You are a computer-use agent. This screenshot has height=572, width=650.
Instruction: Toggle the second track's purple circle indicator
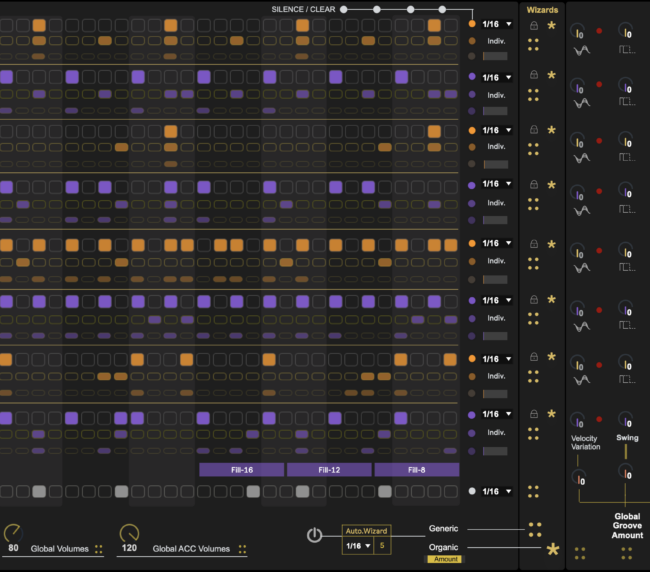[x=472, y=77]
